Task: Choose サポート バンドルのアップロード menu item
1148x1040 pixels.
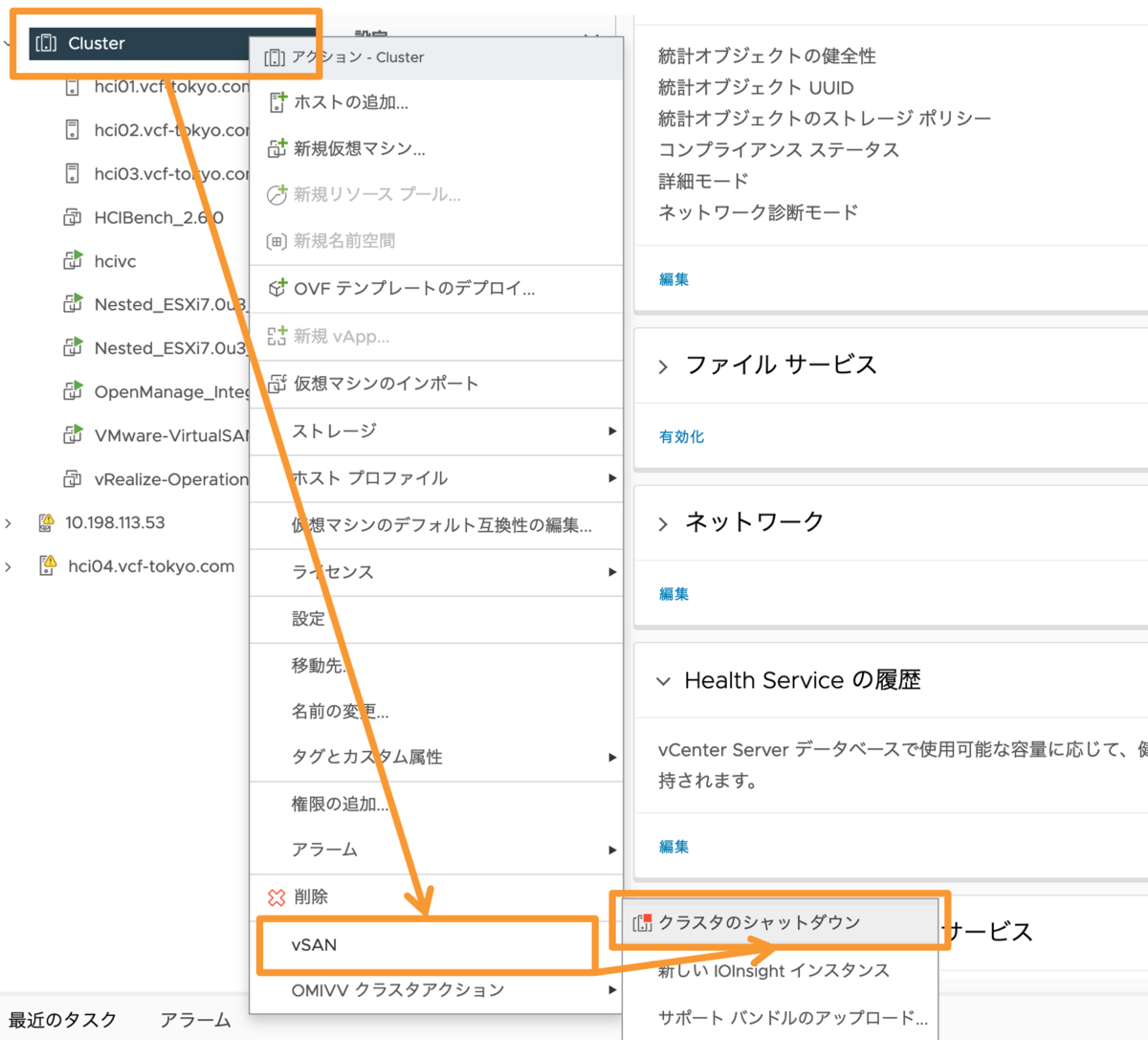Action: click(x=779, y=1017)
